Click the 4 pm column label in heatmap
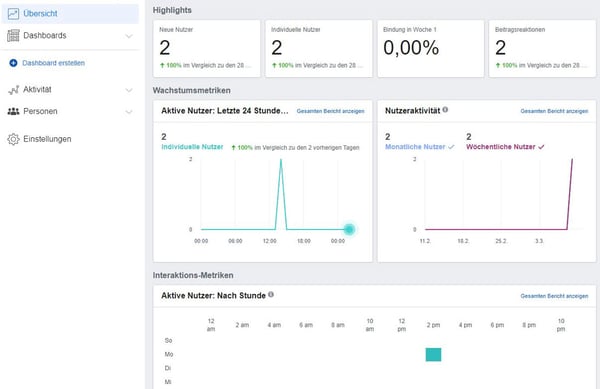Viewport: 600px width, 389px height. [465, 325]
